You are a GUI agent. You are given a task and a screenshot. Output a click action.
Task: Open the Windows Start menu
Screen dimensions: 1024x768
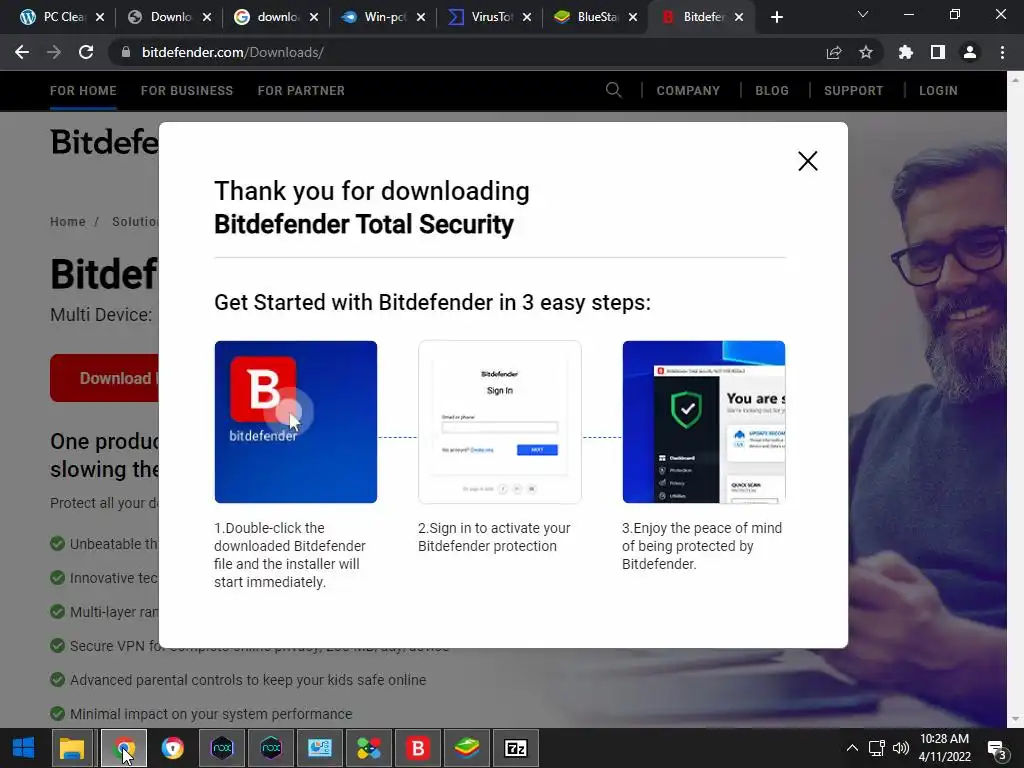pyautogui.click(x=24, y=748)
